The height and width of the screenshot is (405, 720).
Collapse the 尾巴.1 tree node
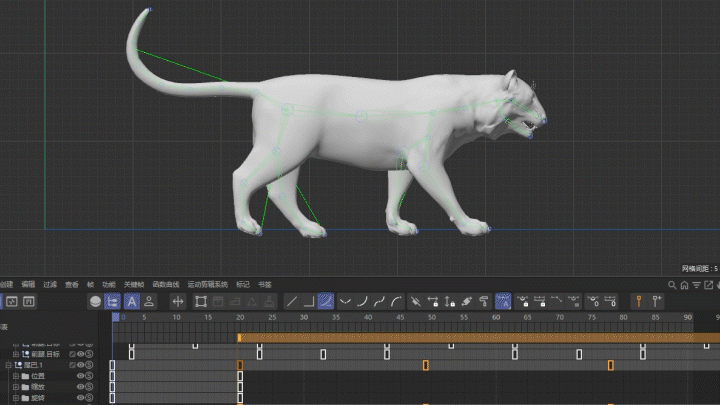click(8, 365)
